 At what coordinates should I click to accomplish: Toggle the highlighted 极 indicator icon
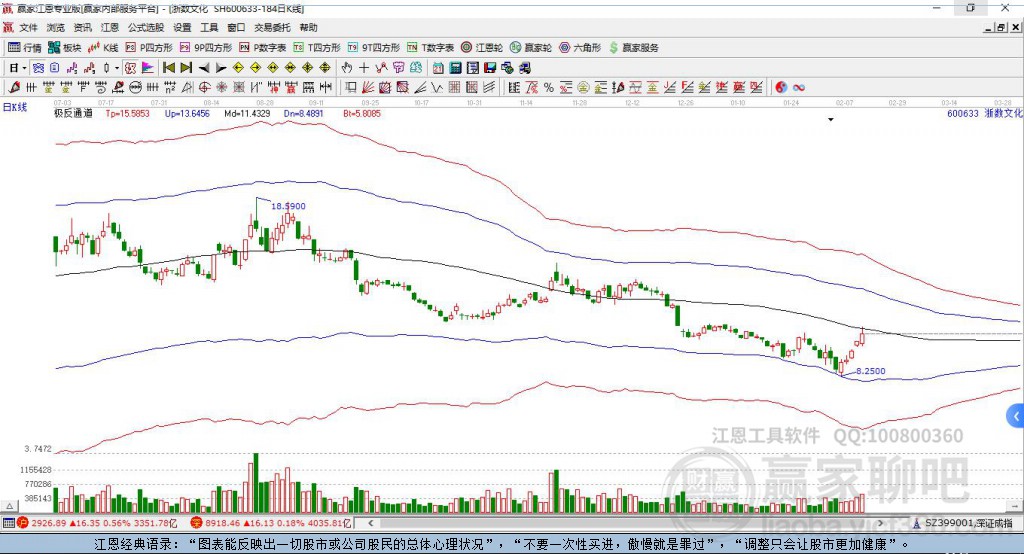(x=130, y=68)
